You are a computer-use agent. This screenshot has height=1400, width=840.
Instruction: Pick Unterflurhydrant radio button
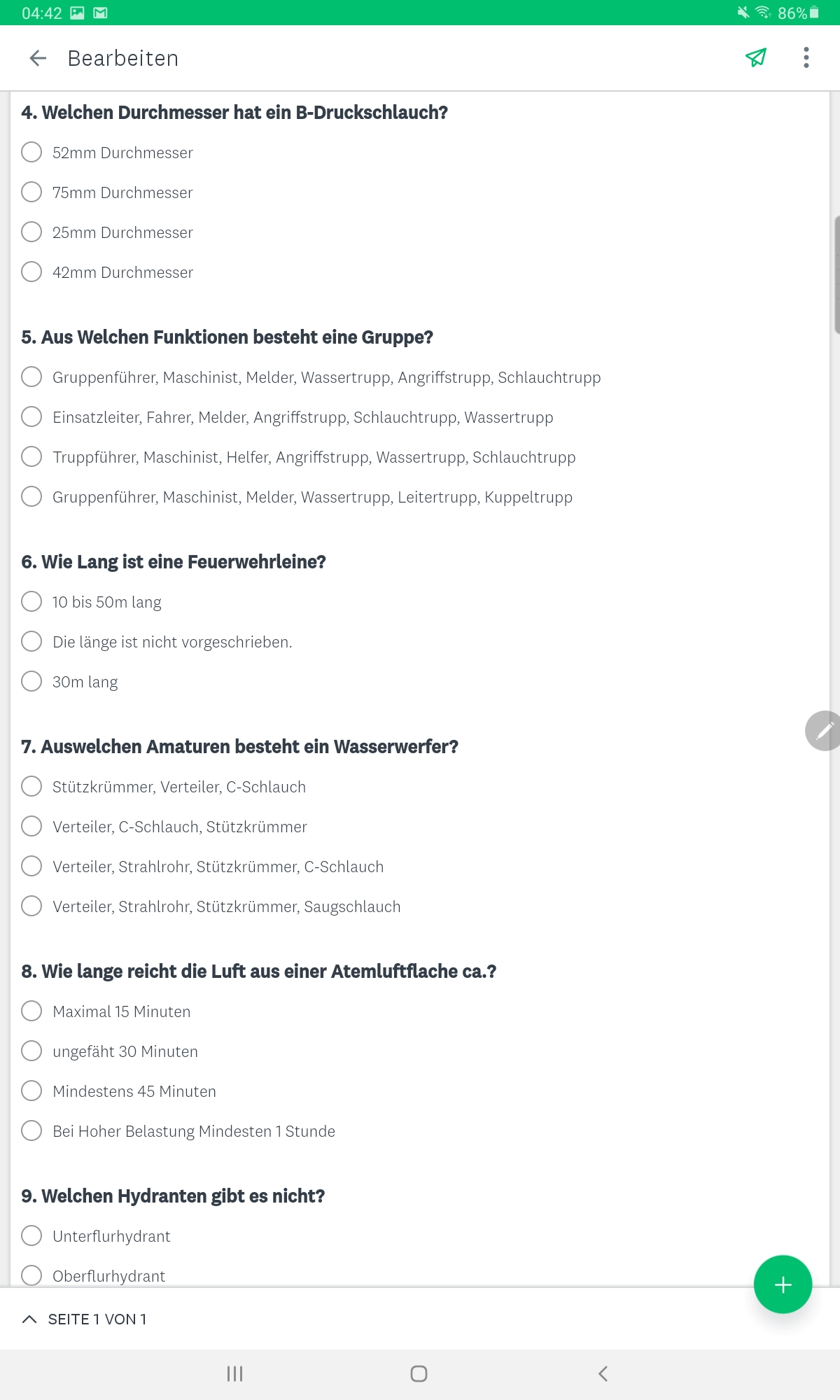pyautogui.click(x=31, y=1235)
